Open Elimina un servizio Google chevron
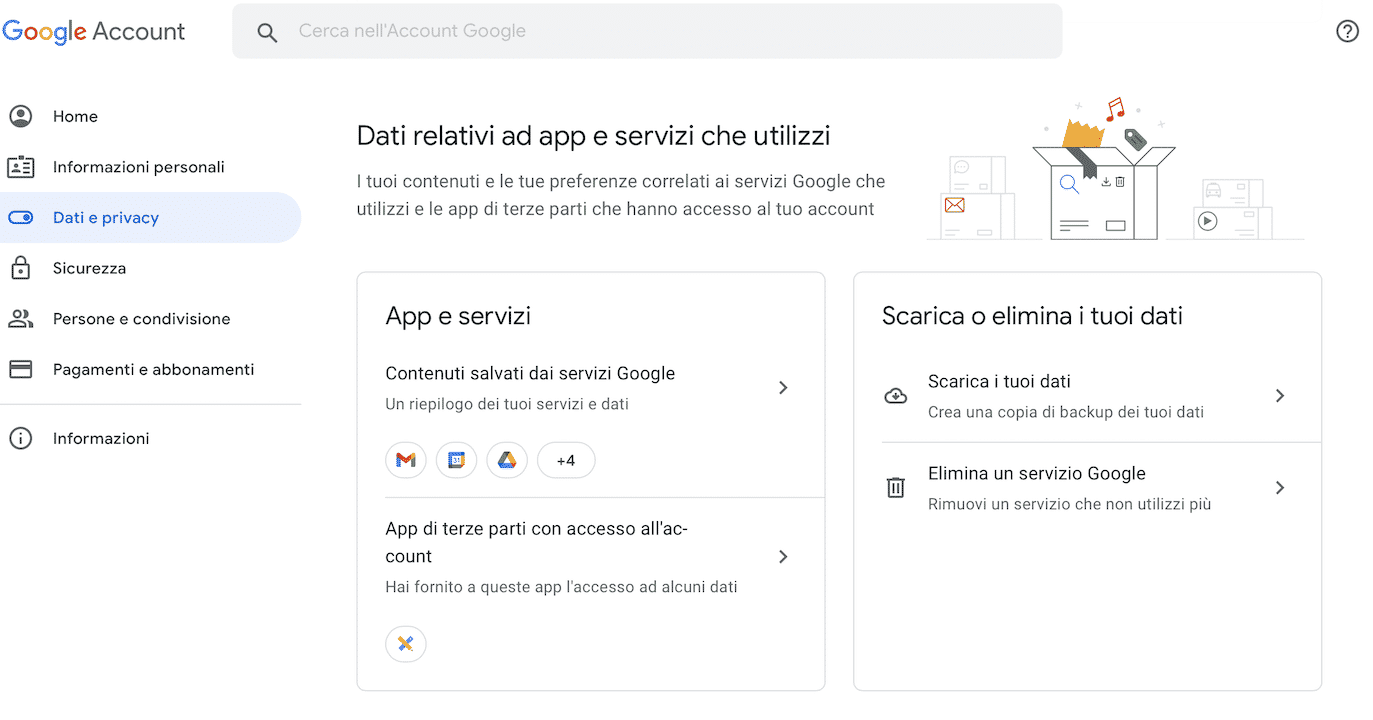The height and width of the screenshot is (720, 1373). click(x=1280, y=488)
